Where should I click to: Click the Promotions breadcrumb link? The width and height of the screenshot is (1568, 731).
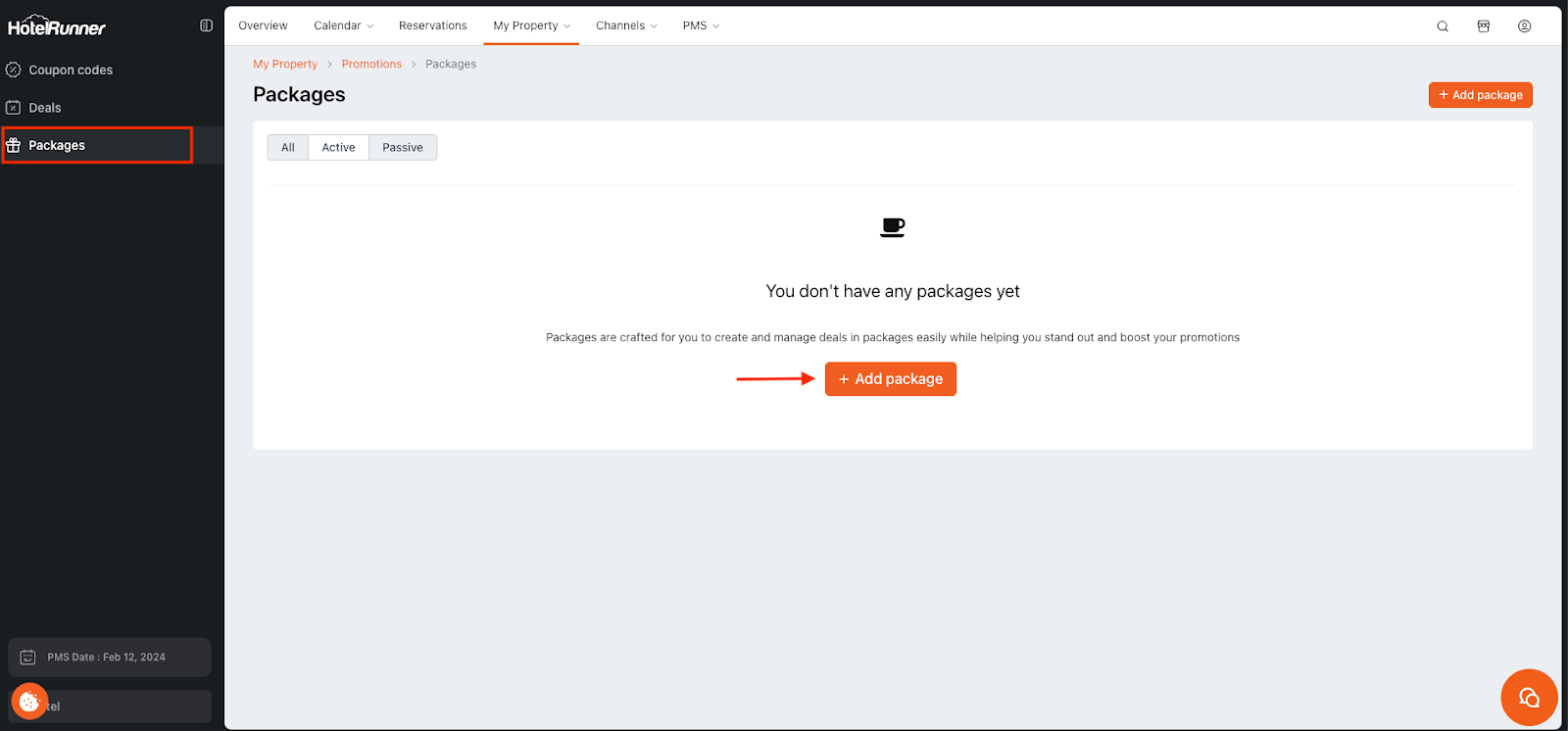pyautogui.click(x=371, y=64)
